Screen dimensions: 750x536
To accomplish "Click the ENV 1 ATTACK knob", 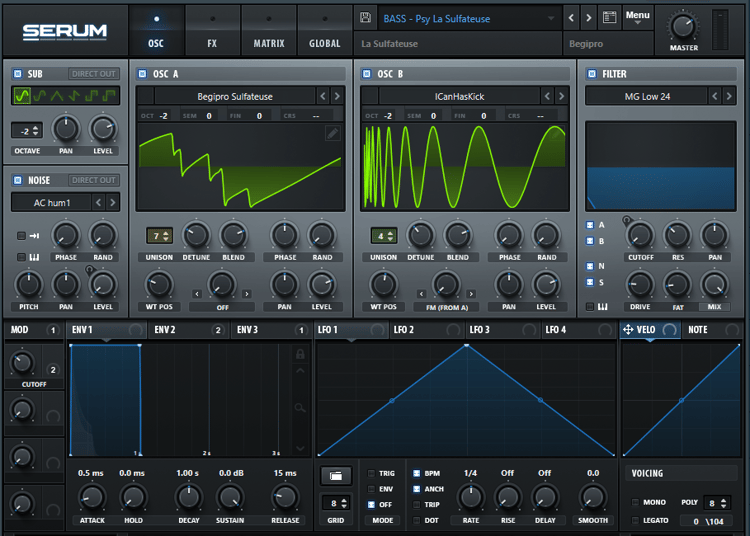I will 92,497.
